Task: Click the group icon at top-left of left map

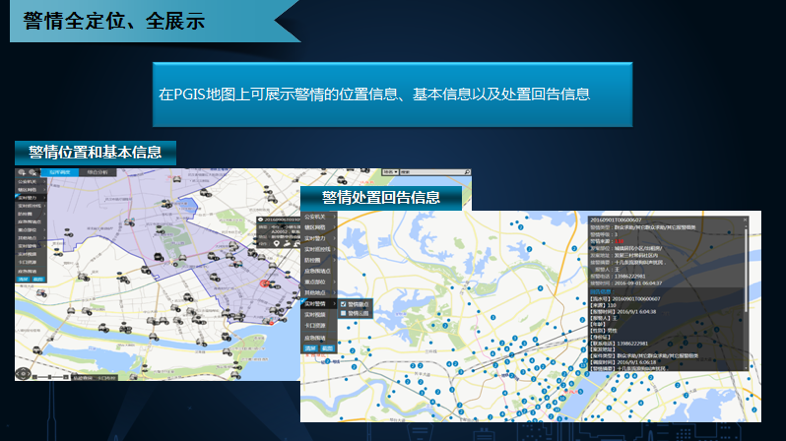Action: click(22, 173)
